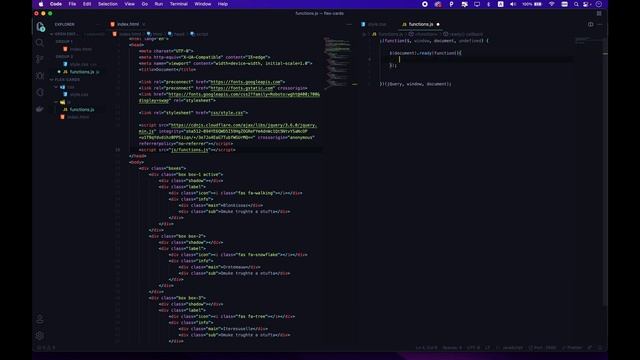Screen dimensions: 640x360
Task: Click unsaved dot on functions.js tab
Action: pos(438,24)
